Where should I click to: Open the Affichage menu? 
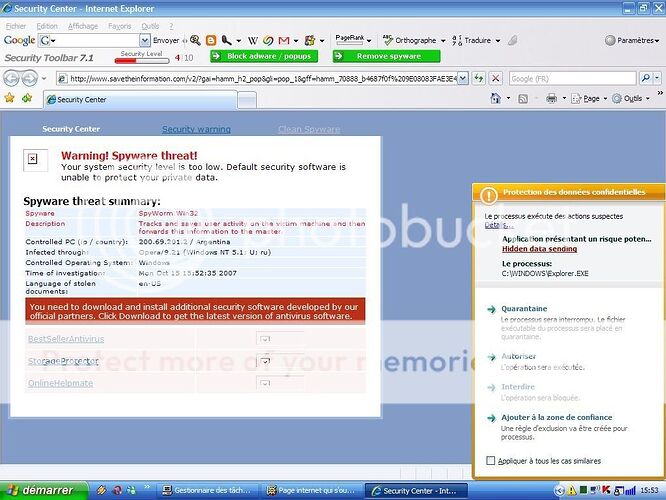click(x=82, y=25)
